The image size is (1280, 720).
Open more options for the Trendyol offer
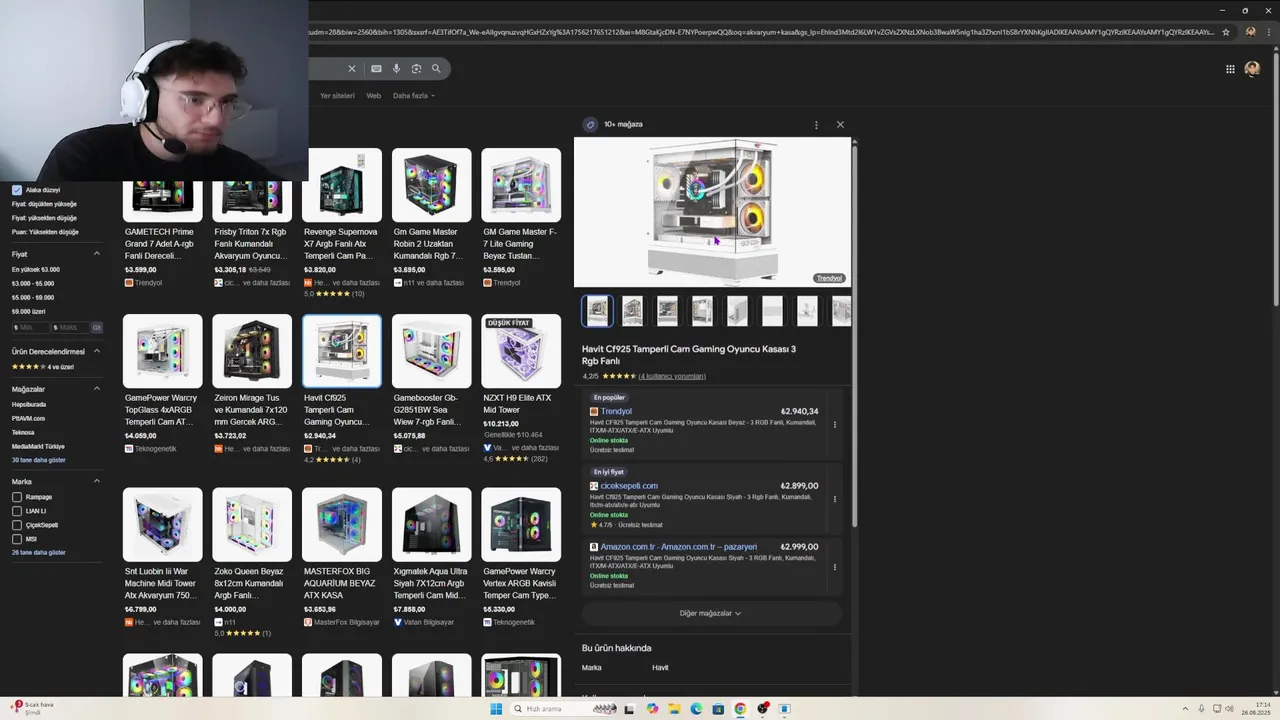point(835,425)
